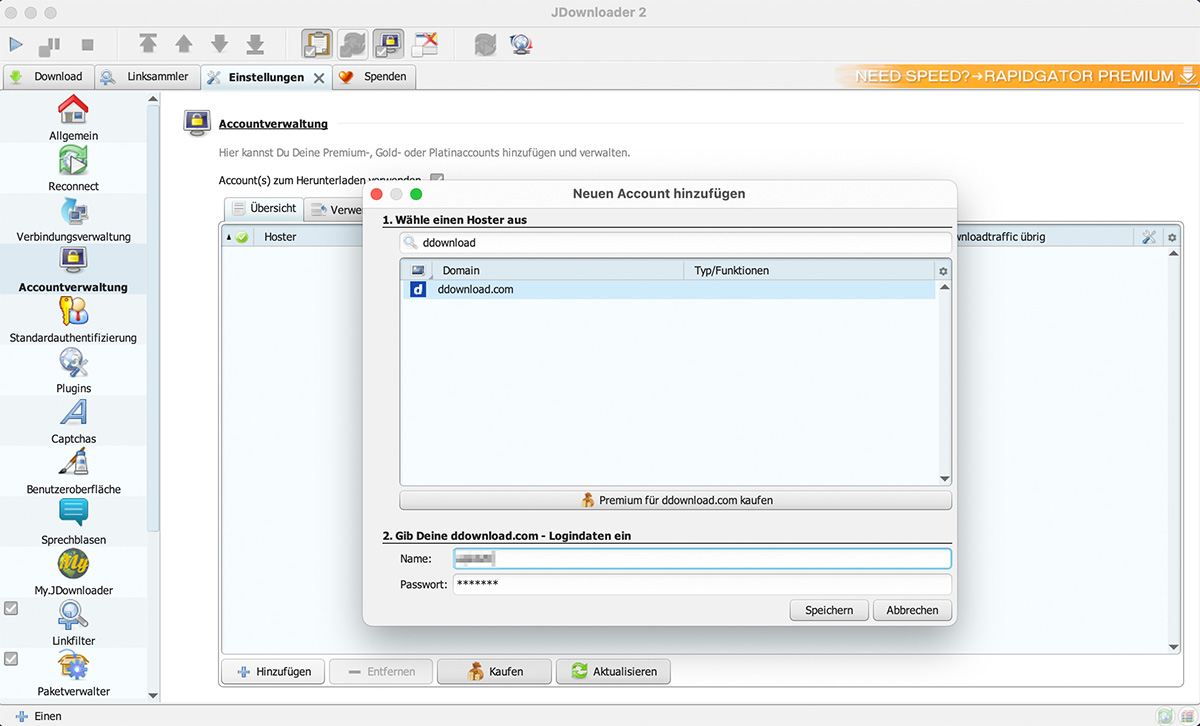
Task: Click the Hoster column header
Action: [280, 237]
